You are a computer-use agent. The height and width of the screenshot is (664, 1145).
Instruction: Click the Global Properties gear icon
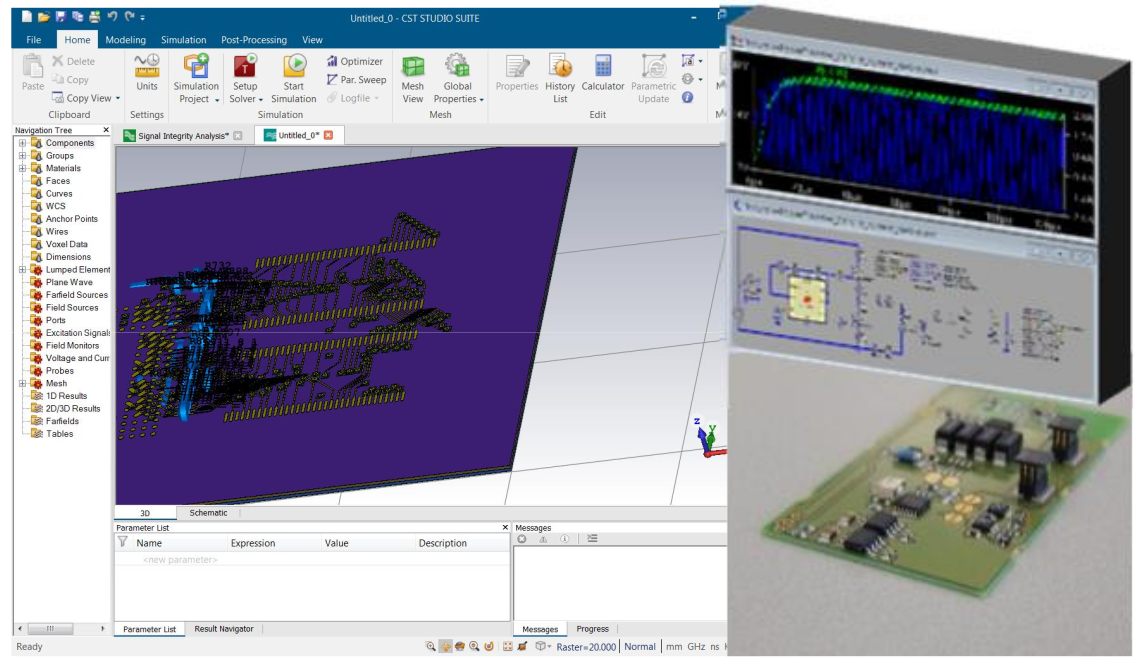pos(458,66)
